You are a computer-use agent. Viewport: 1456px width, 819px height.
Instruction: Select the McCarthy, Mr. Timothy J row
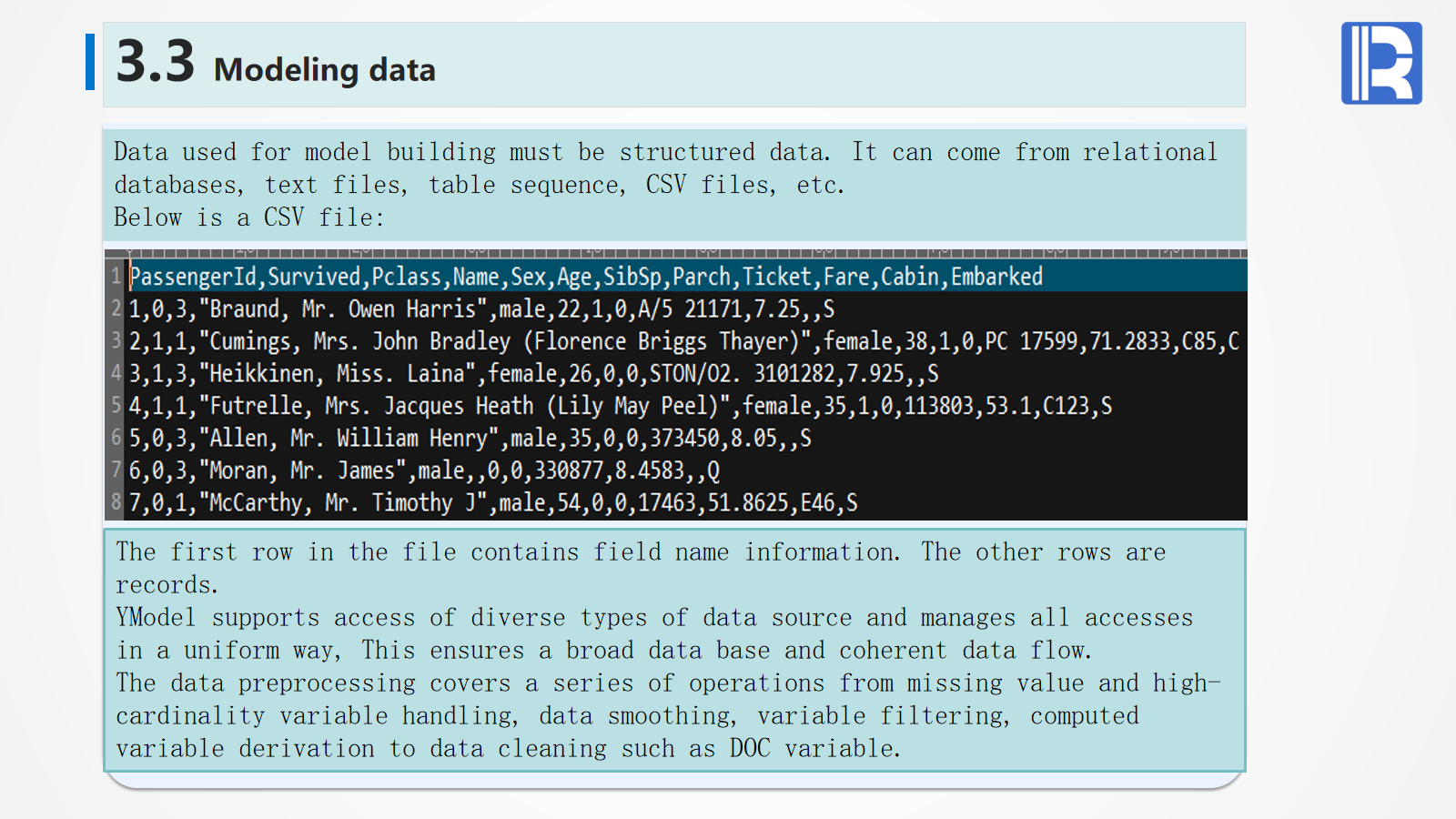492,503
